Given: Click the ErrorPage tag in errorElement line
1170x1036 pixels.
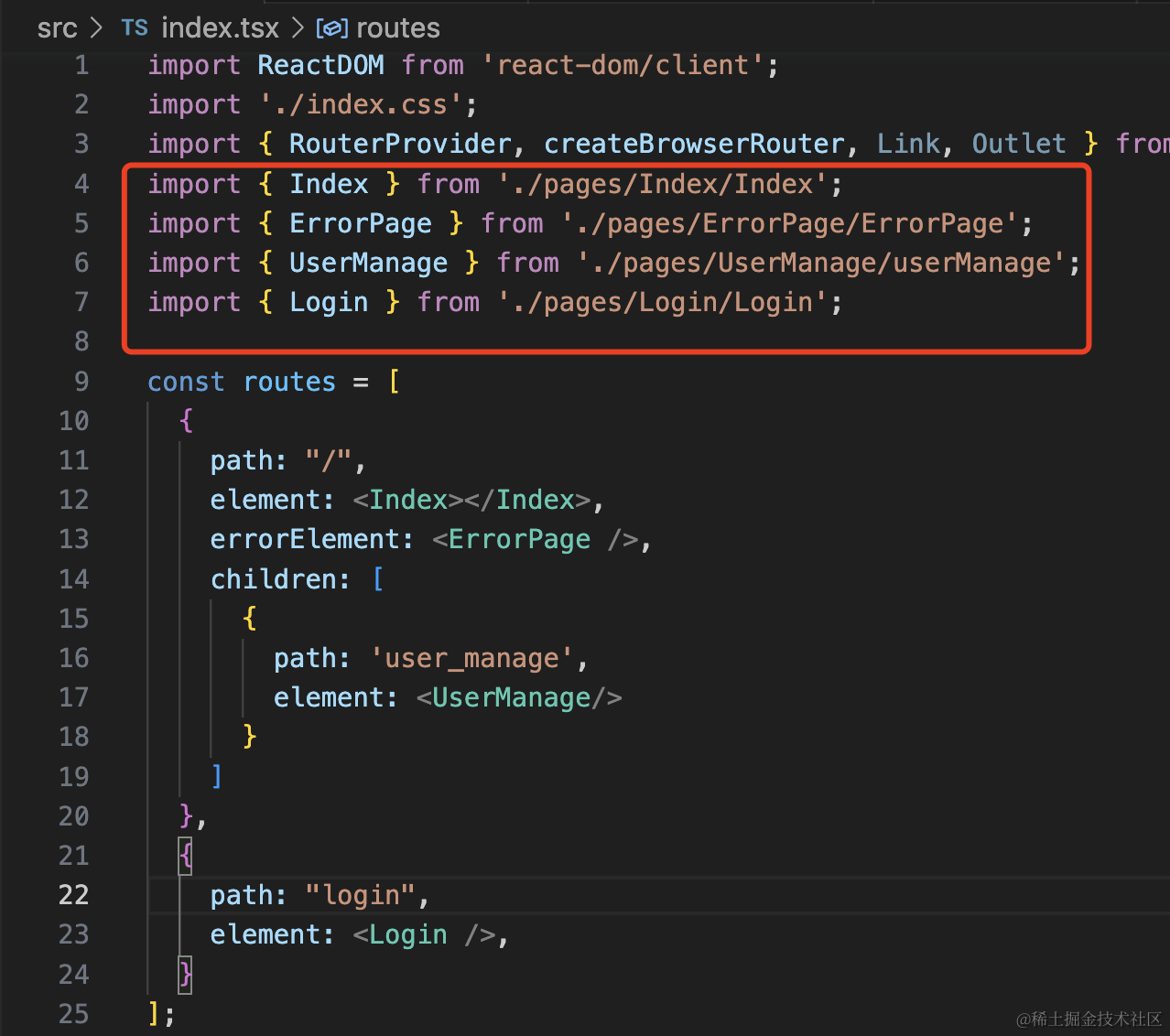Looking at the screenshot, I should (519, 539).
